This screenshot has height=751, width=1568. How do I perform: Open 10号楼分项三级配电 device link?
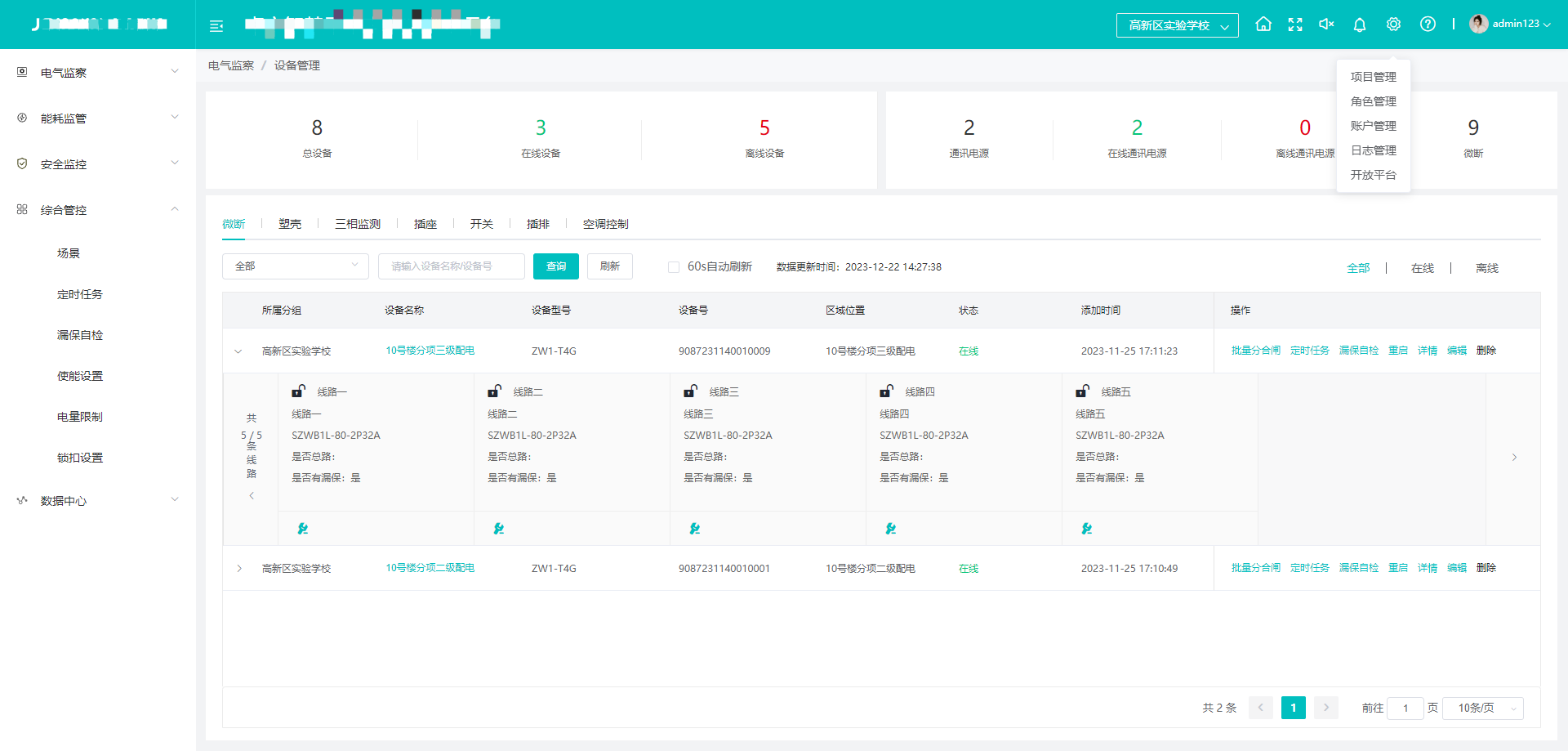(430, 351)
